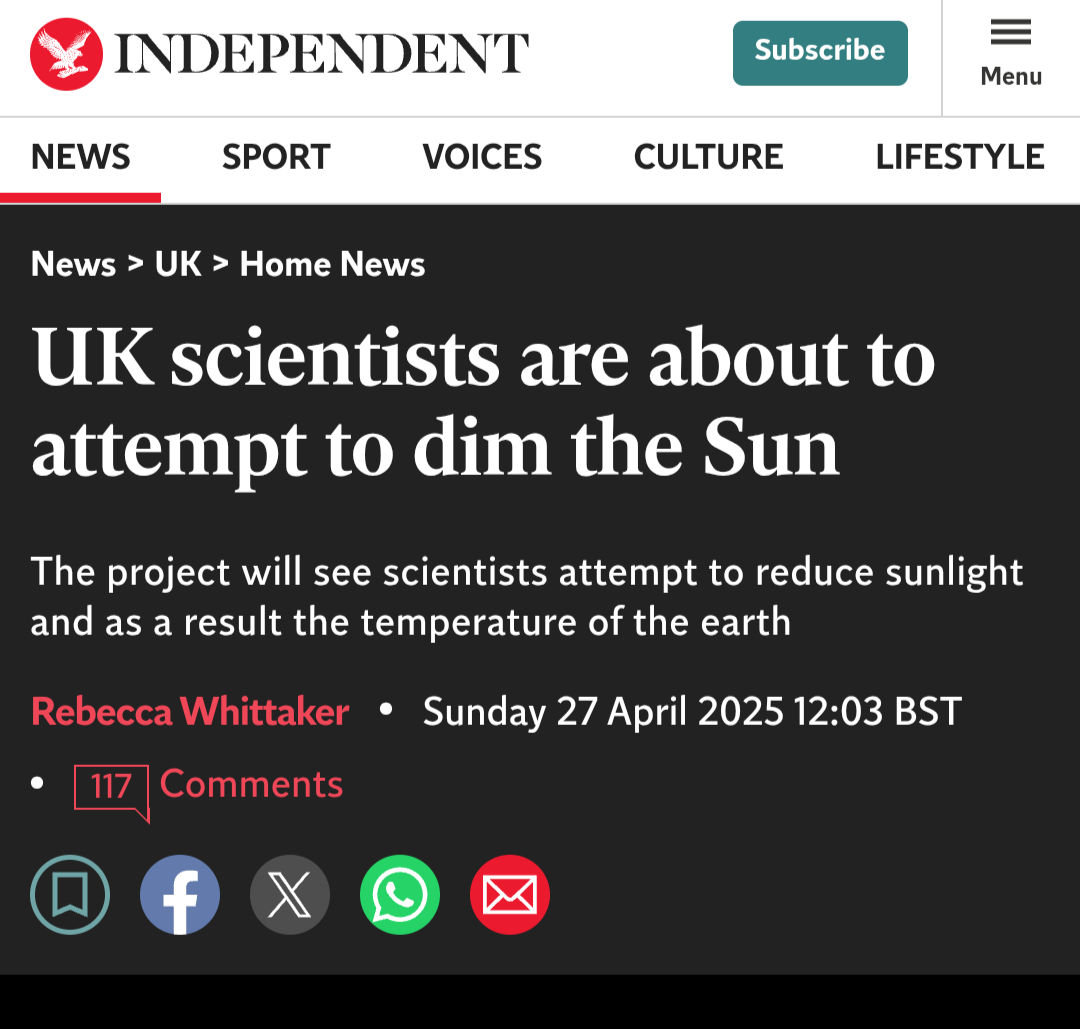Open the hamburger Menu icon
Screen dimensions: 1080x1029
coord(1010,32)
